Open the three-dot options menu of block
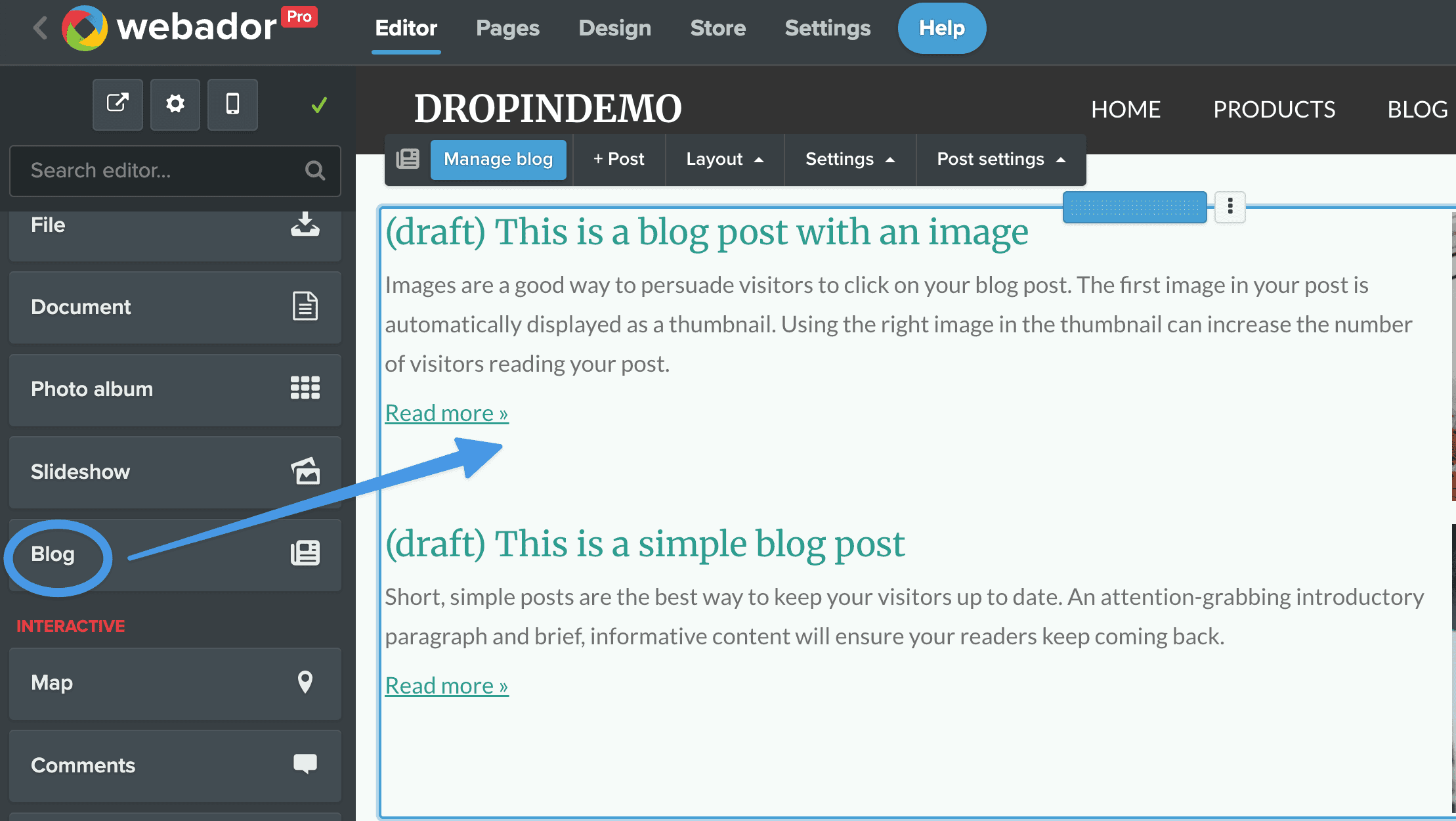Viewport: 1456px width, 821px height. (1230, 207)
